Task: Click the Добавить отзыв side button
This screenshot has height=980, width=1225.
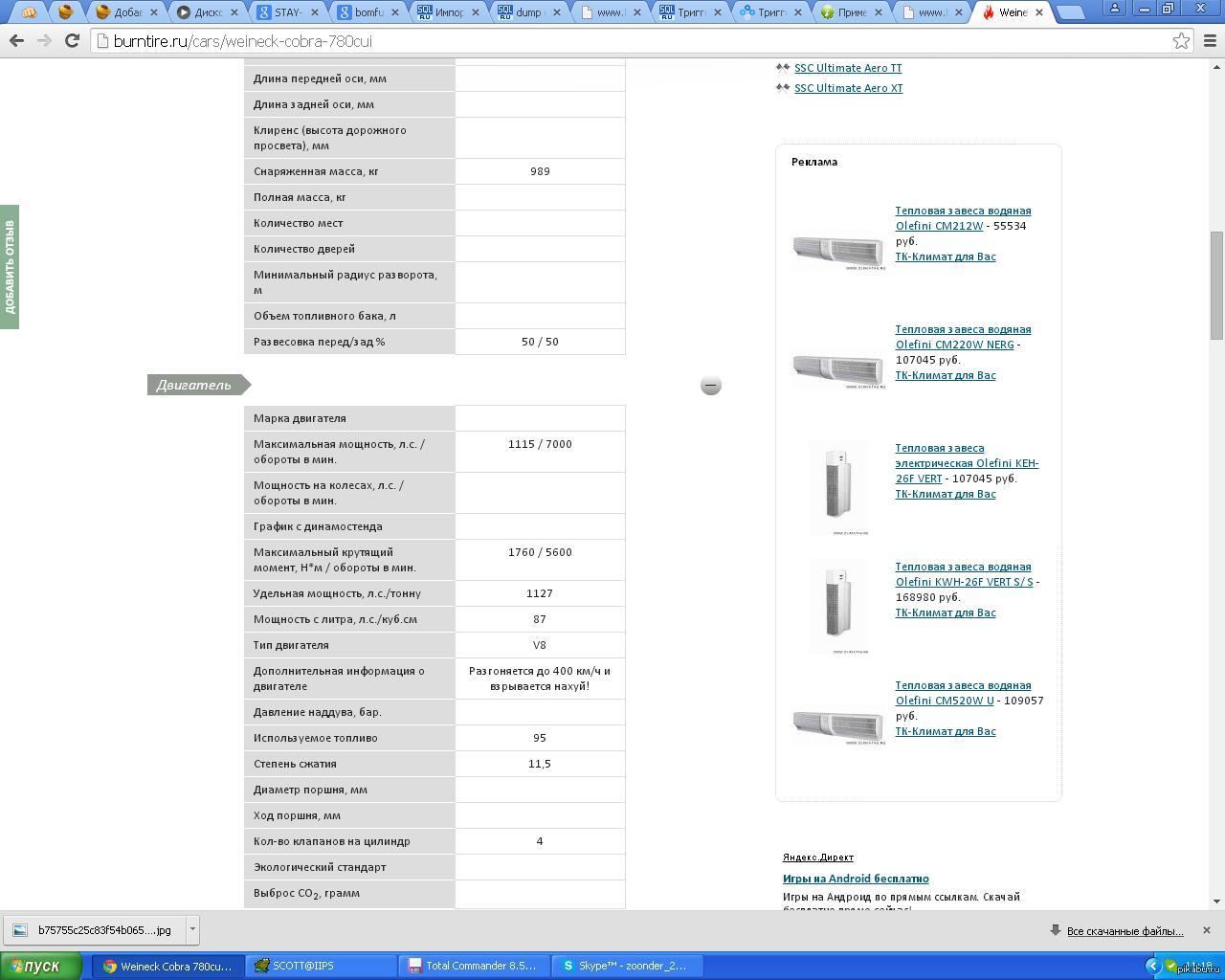Action: pyautogui.click(x=10, y=267)
